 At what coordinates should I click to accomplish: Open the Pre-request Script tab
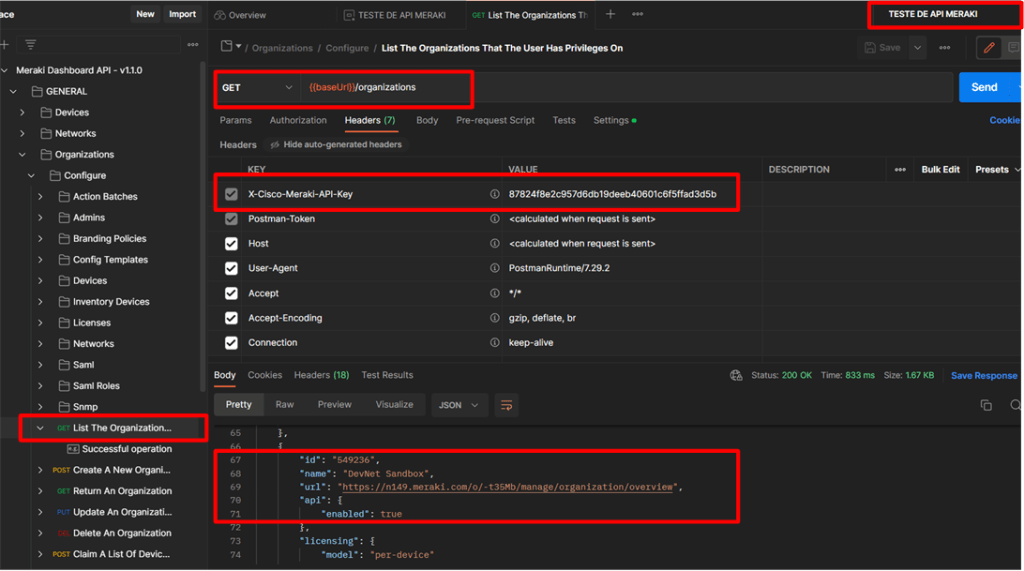(495, 120)
